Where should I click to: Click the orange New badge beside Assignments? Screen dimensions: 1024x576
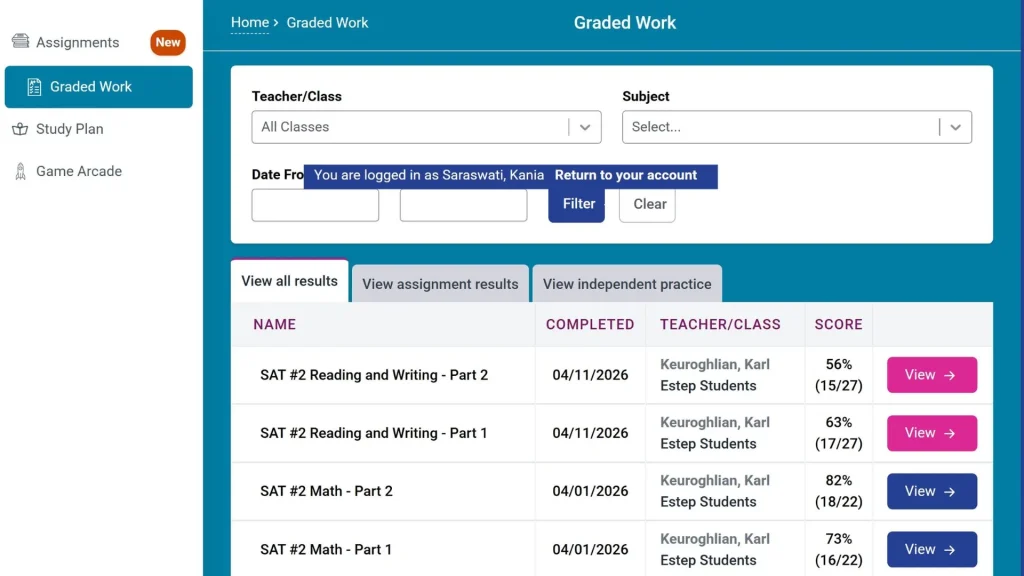point(168,42)
